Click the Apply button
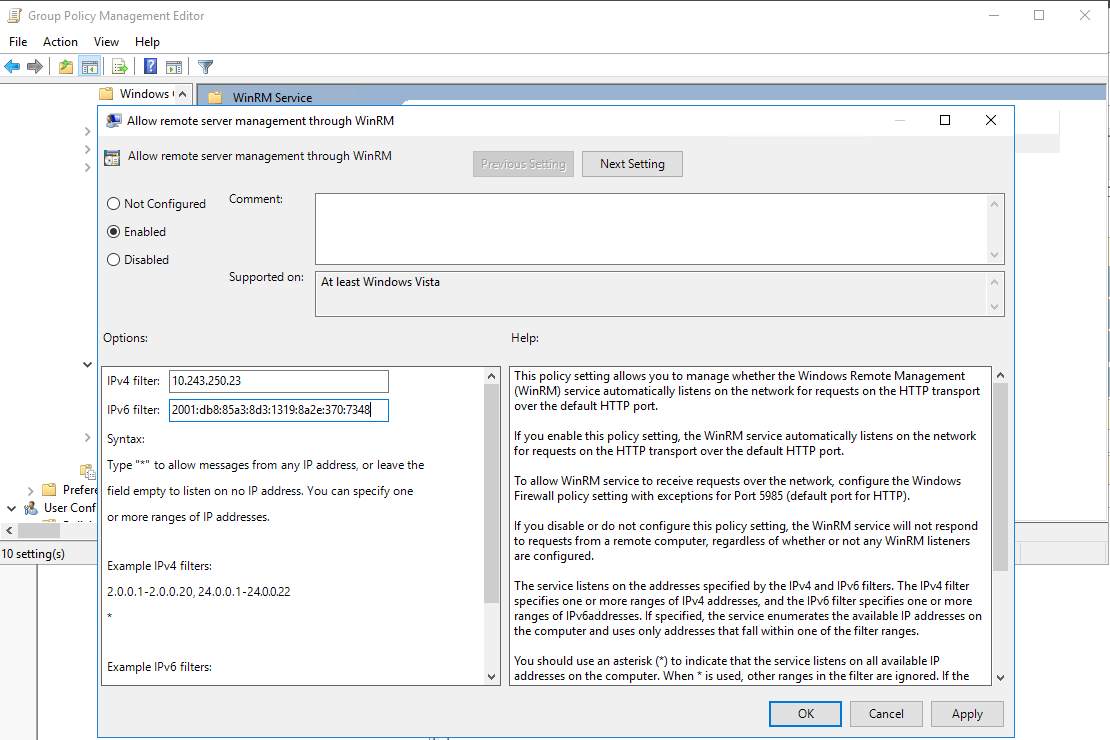The height and width of the screenshot is (740, 1110). [x=967, y=714]
